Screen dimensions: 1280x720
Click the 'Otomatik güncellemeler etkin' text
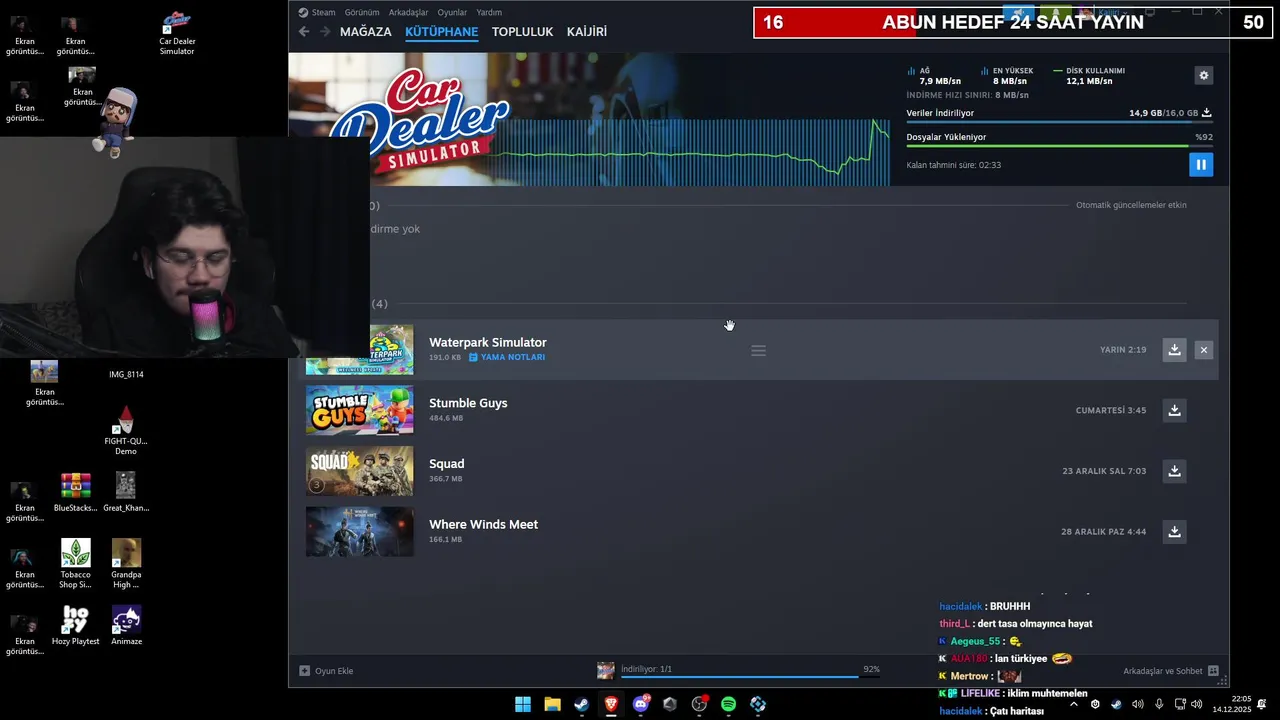click(1131, 205)
